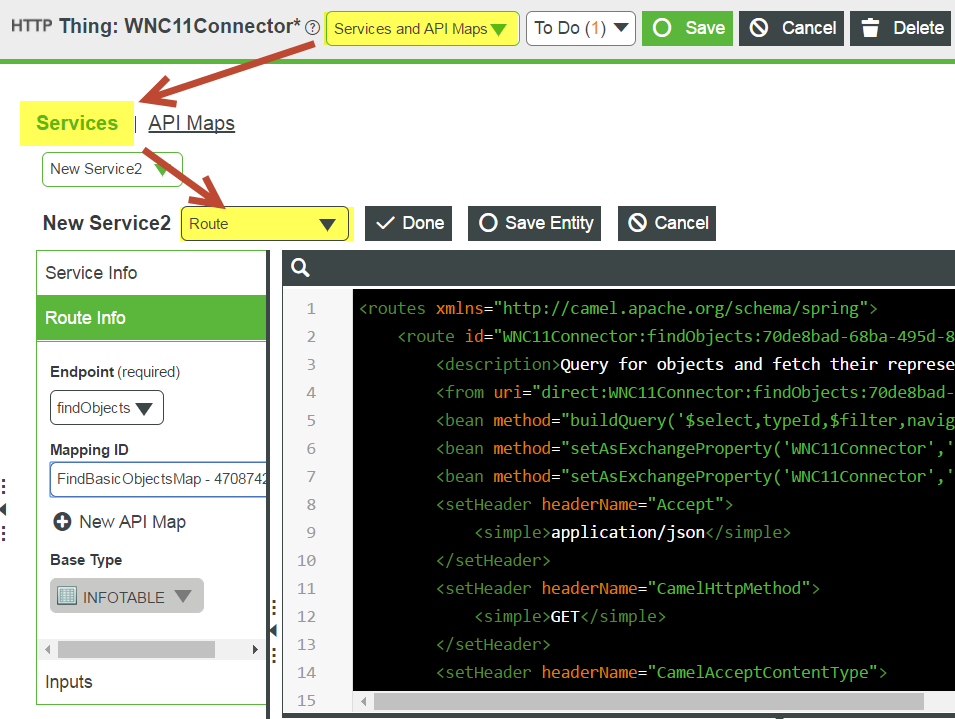Click the 'CamelAcceptContentType' text on line 14
955x719 pixels.
tap(762, 673)
